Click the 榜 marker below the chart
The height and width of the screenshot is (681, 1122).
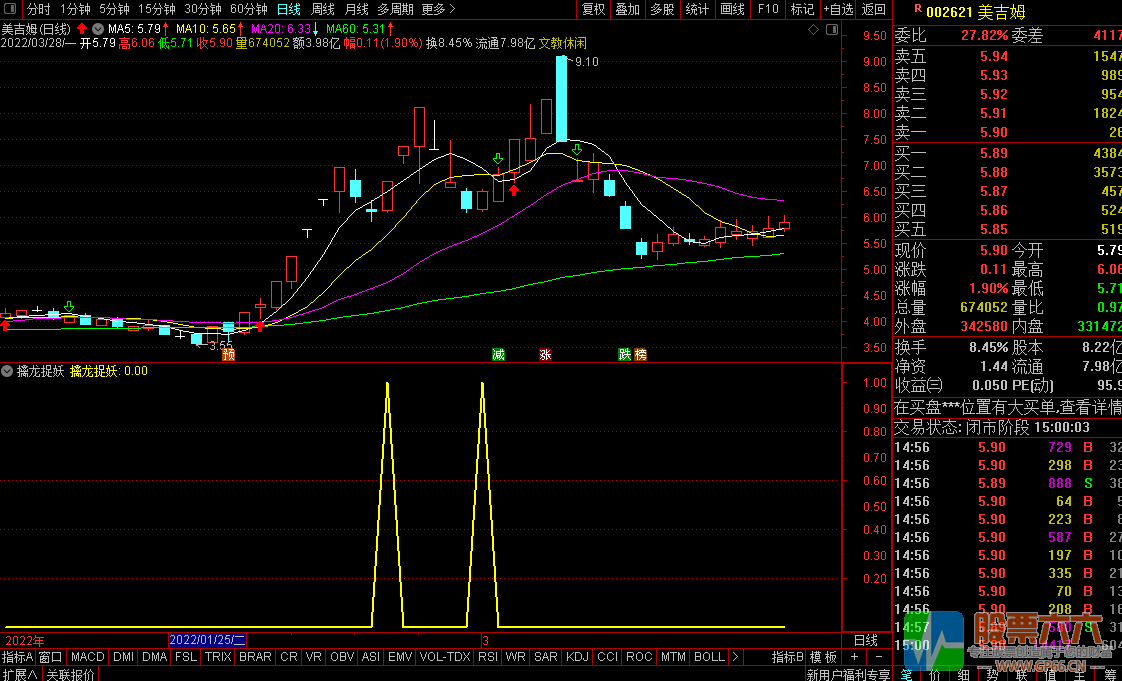640,354
